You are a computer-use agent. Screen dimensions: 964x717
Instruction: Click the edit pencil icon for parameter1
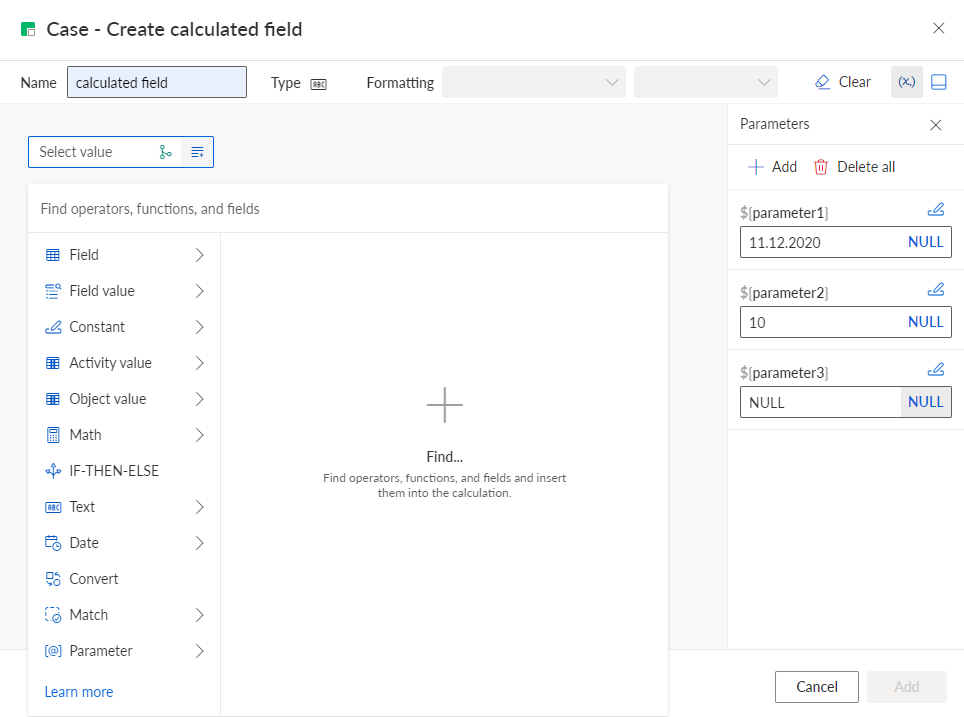(936, 210)
